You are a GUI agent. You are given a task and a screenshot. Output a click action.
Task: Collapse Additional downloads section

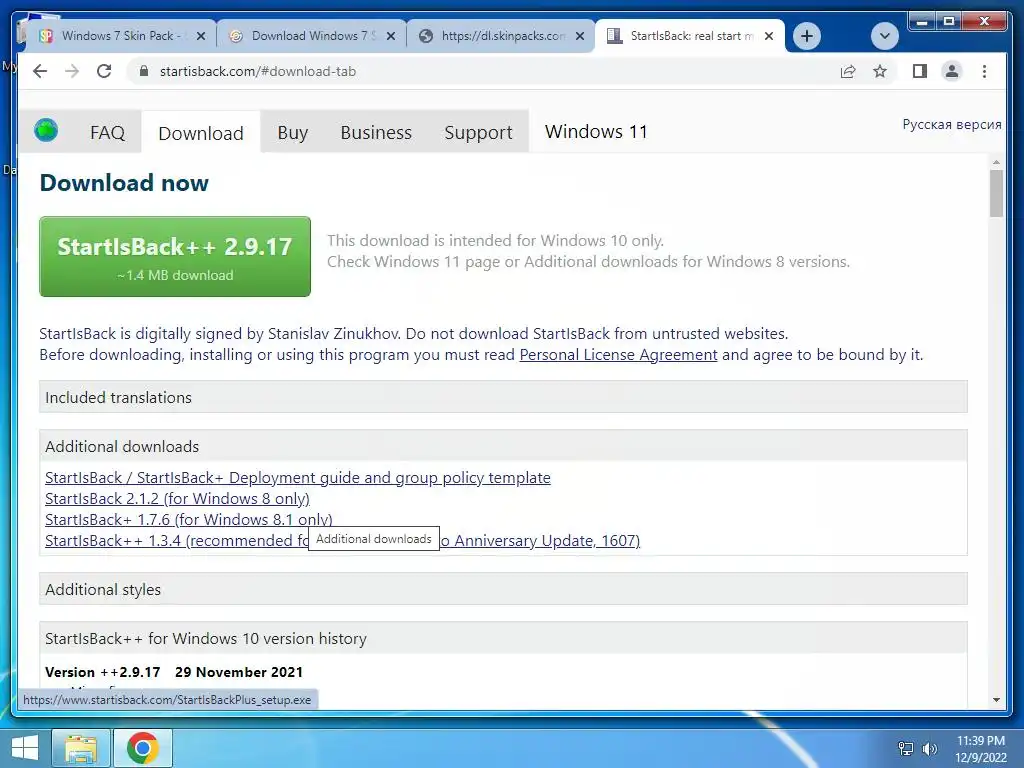tap(503, 446)
